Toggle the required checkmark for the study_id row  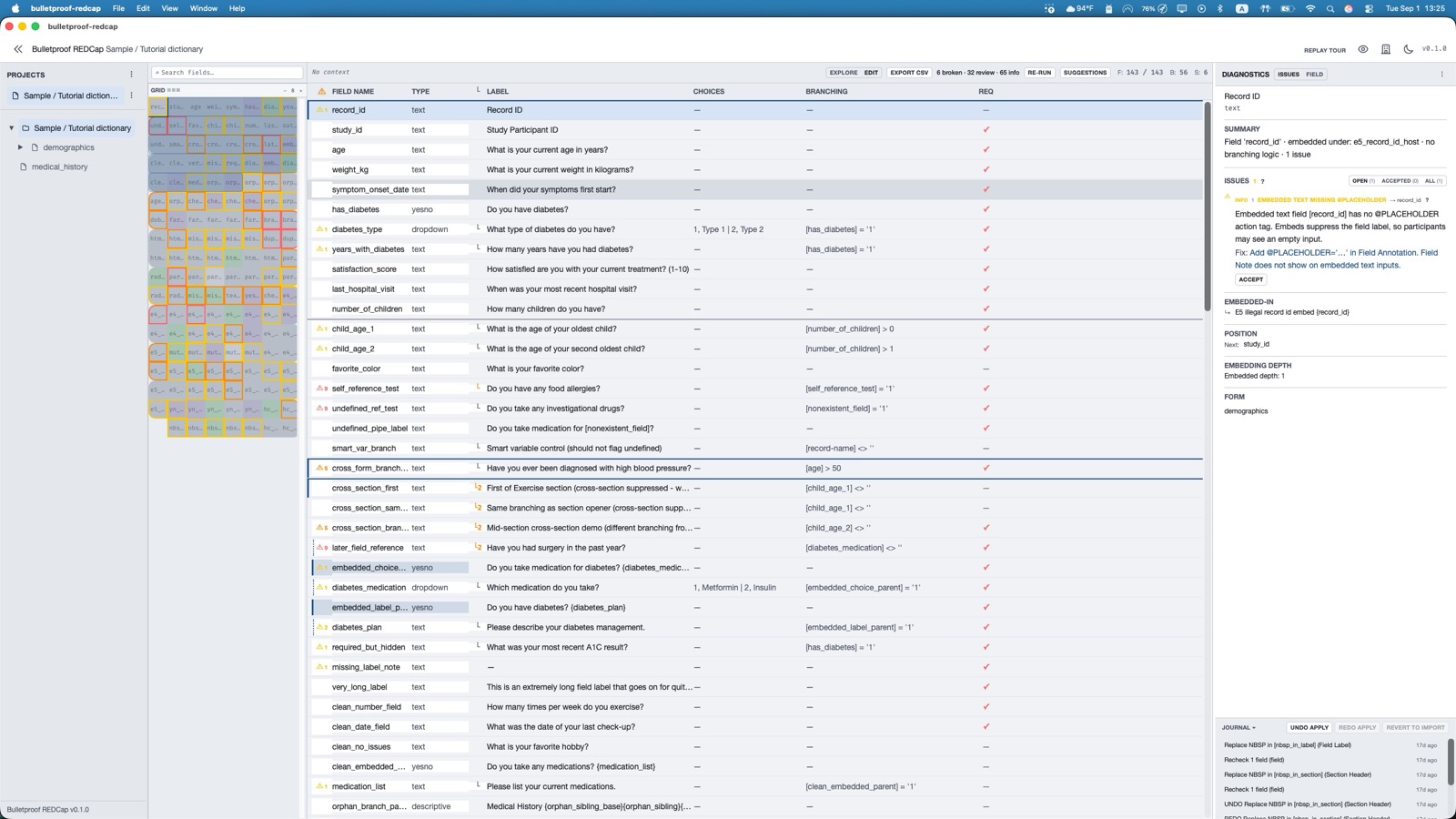[x=986, y=130]
